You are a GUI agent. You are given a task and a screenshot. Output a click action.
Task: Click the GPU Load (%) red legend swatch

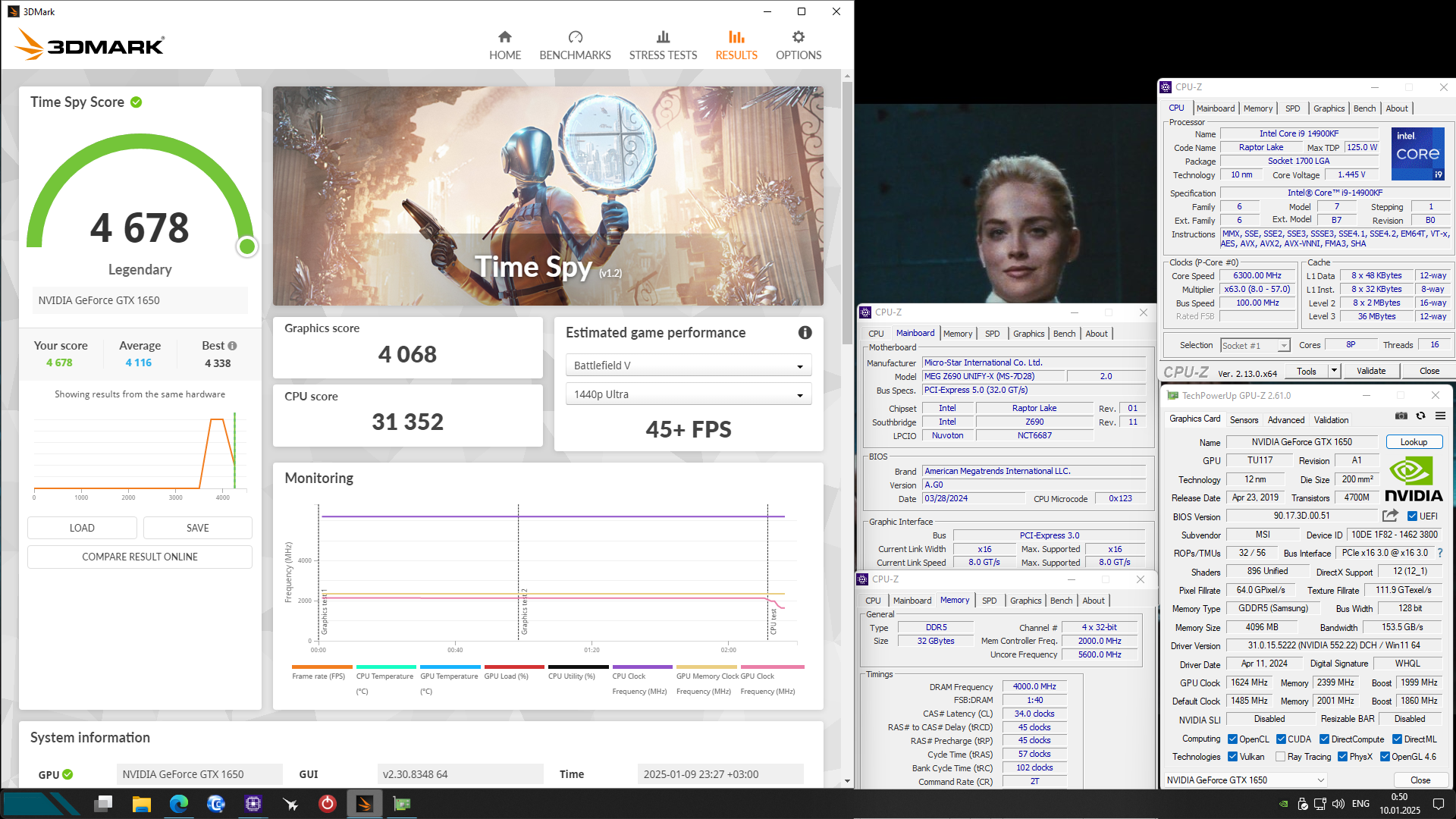[513, 667]
